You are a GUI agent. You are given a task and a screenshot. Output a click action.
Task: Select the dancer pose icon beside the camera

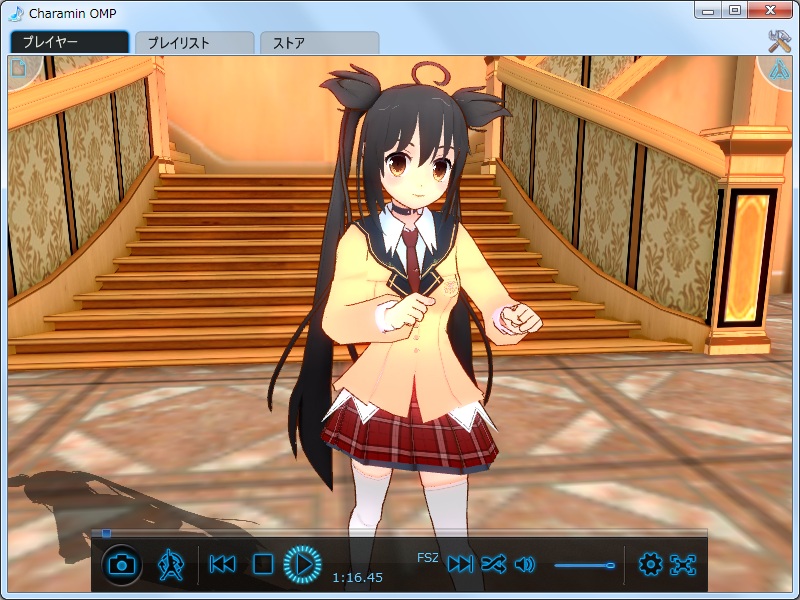click(170, 564)
